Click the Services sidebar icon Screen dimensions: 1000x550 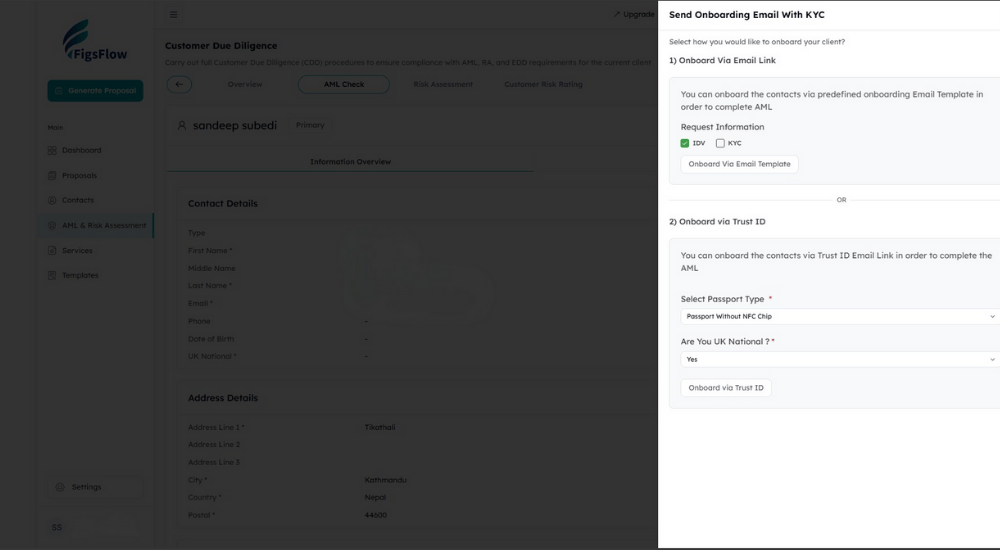[x=52, y=250]
